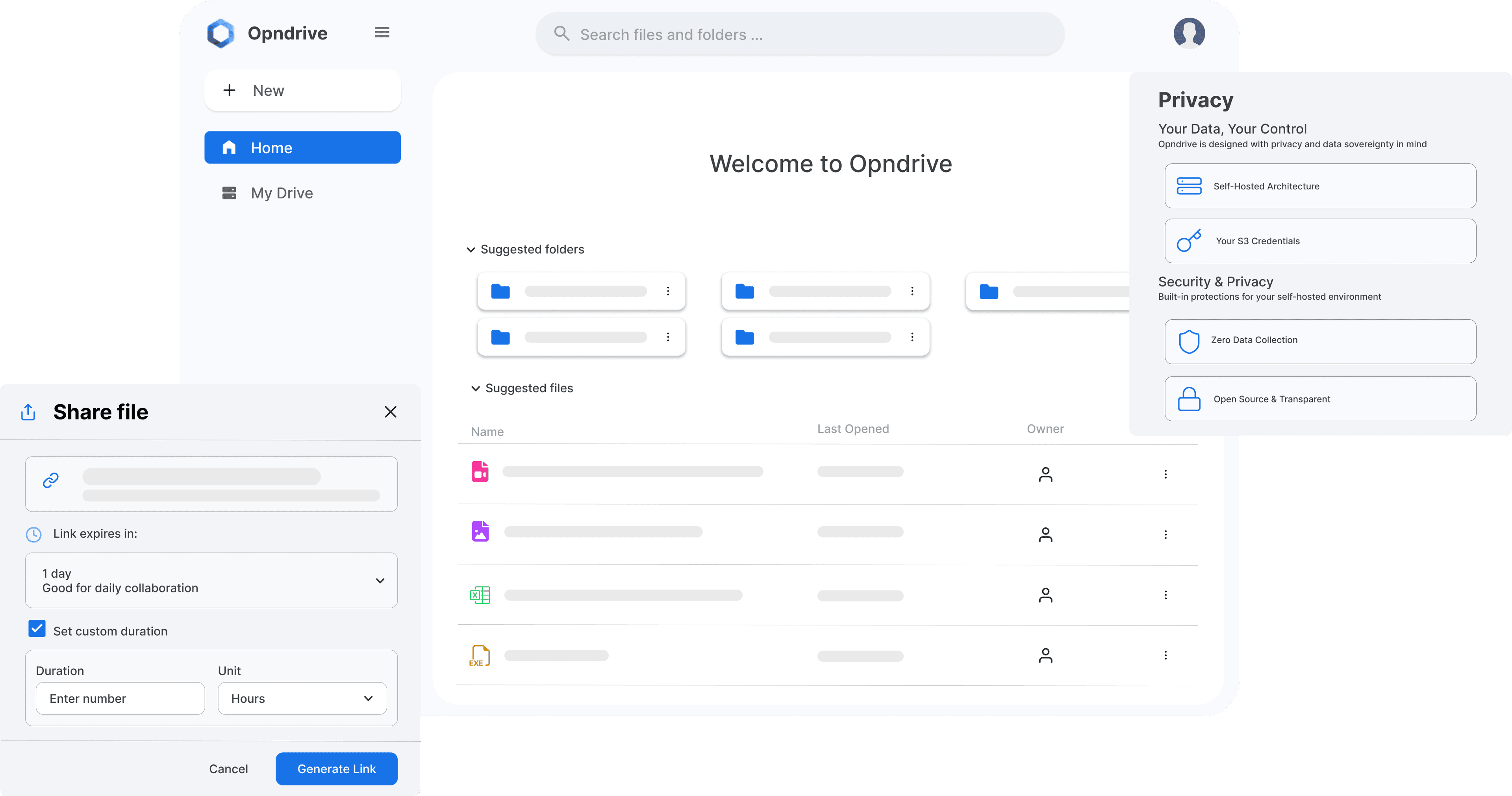This screenshot has width=1512, height=796.
Task: Click the Zero Data Collection shield icon
Action: point(1189,341)
